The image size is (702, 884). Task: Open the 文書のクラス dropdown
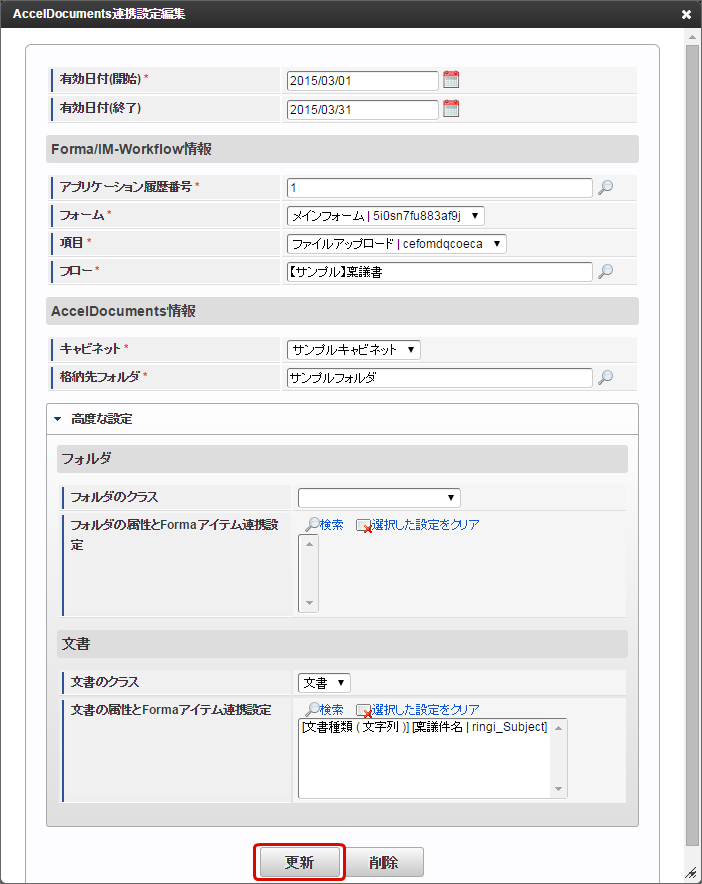(324, 683)
